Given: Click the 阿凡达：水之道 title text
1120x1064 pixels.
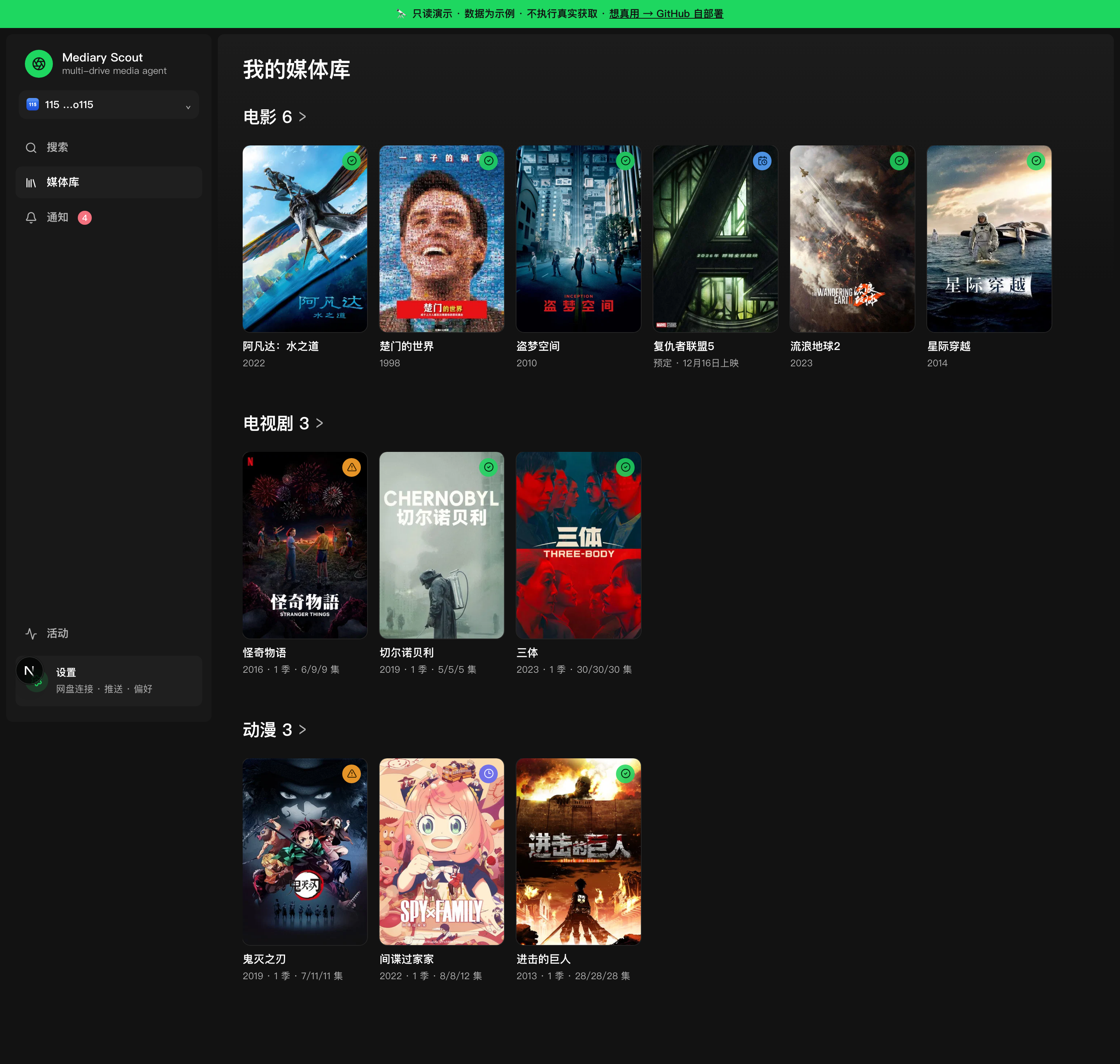Looking at the screenshot, I should pos(281,346).
